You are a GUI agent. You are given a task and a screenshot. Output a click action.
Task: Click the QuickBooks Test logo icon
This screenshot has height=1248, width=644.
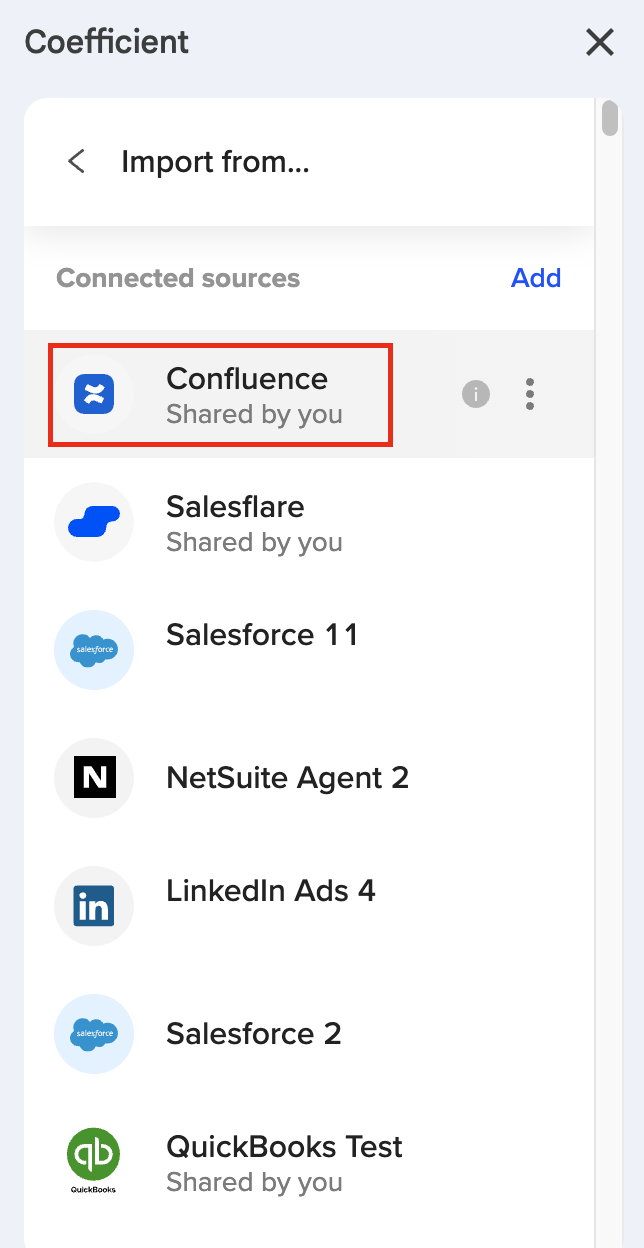pyautogui.click(x=94, y=1162)
